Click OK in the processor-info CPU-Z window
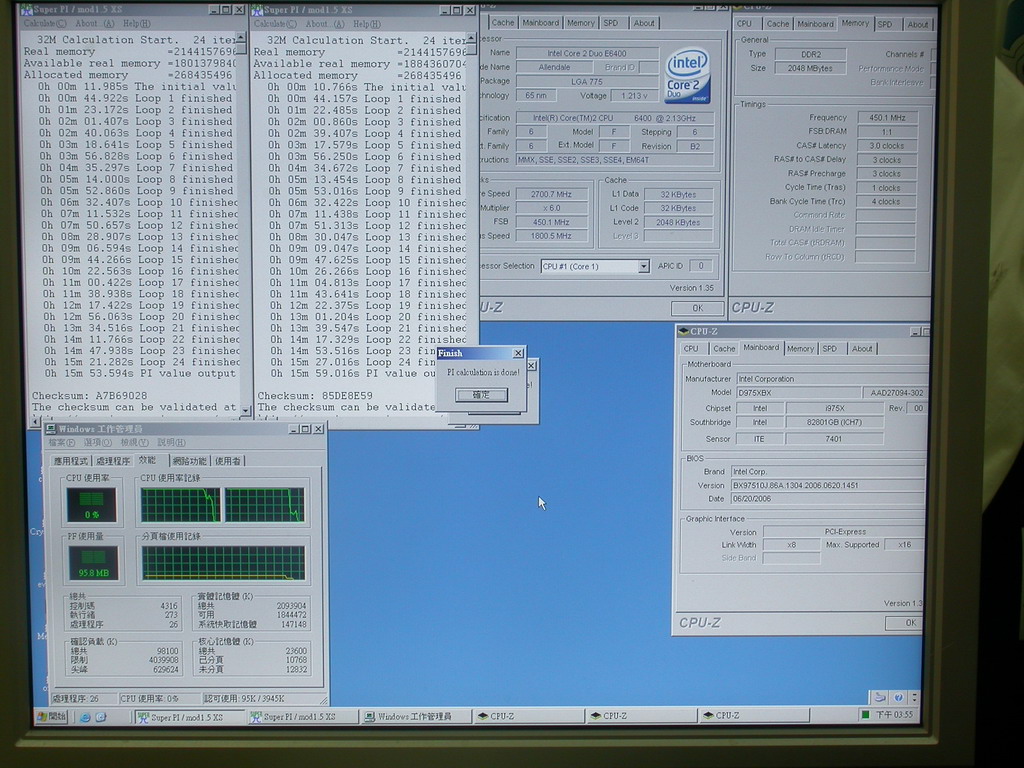Image resolution: width=1024 pixels, height=768 pixels. click(697, 308)
